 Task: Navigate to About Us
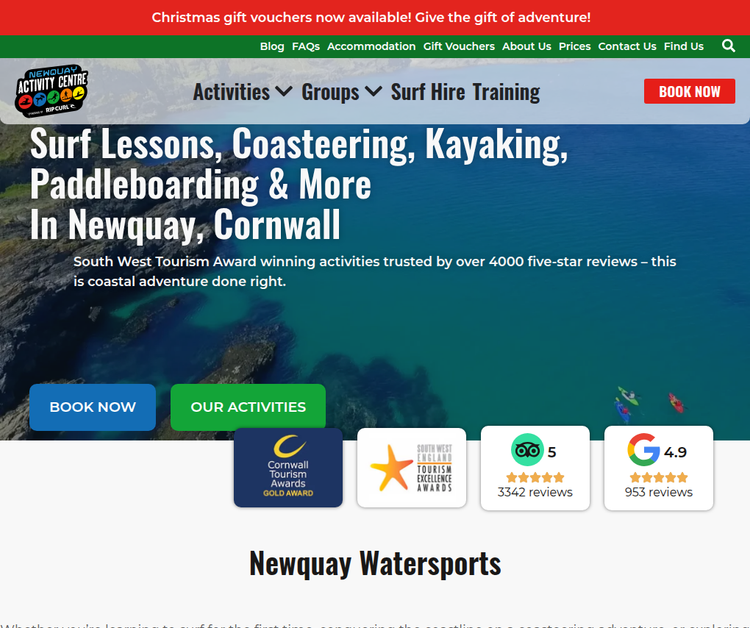pyautogui.click(x=526, y=46)
